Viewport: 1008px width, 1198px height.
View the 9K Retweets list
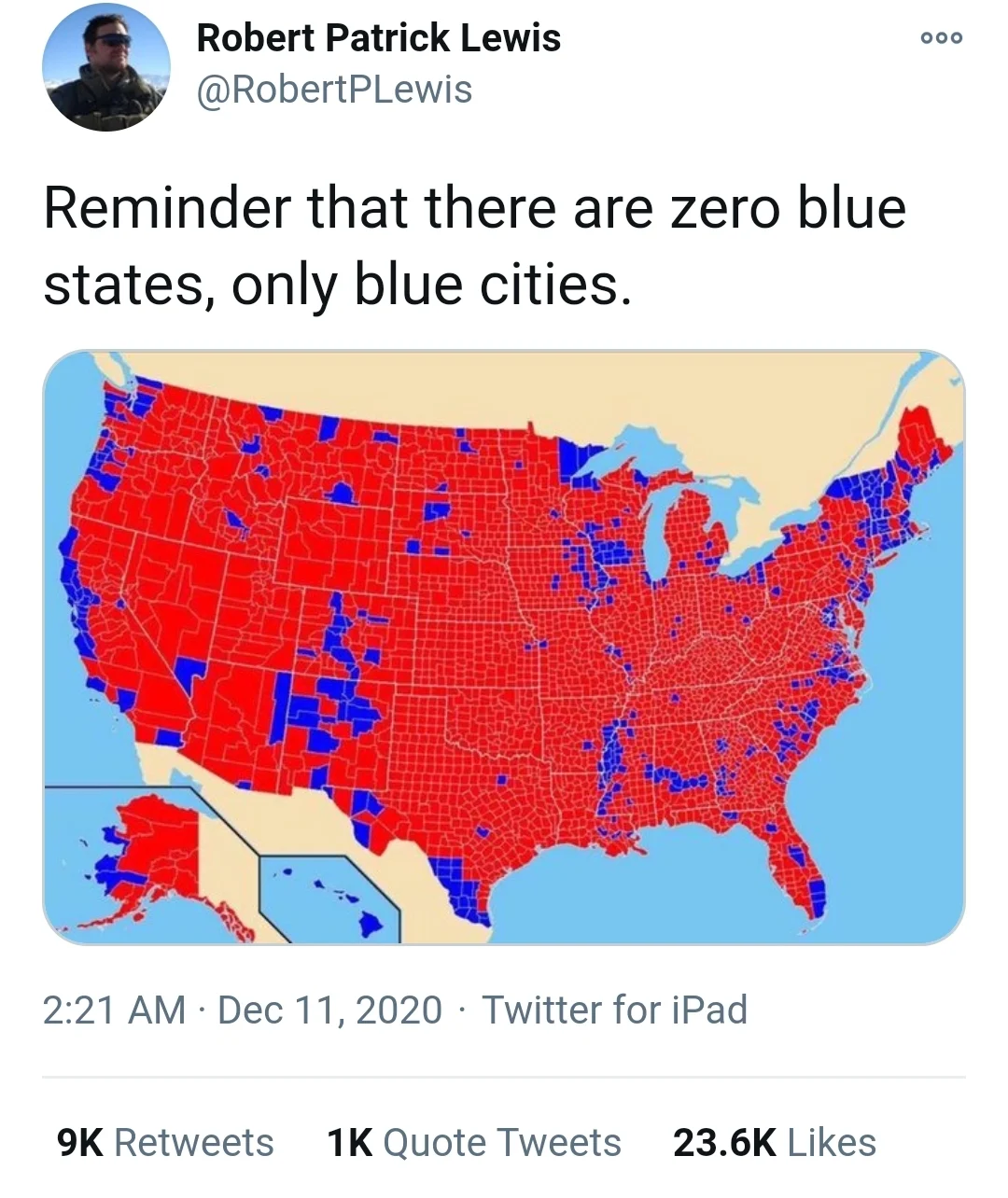pos(165,1142)
